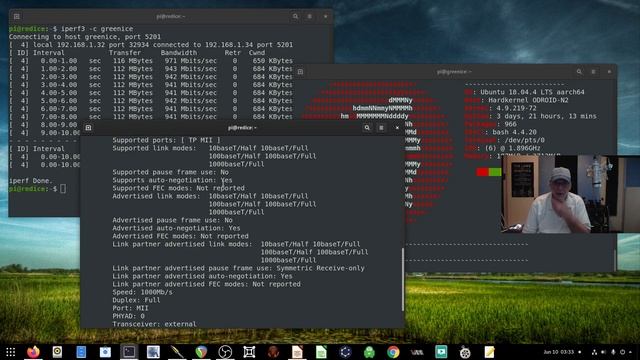The width and height of the screenshot is (640, 360).
Task: Click the '971 Mbits/sec' bandwidth value
Action: click(191, 60)
